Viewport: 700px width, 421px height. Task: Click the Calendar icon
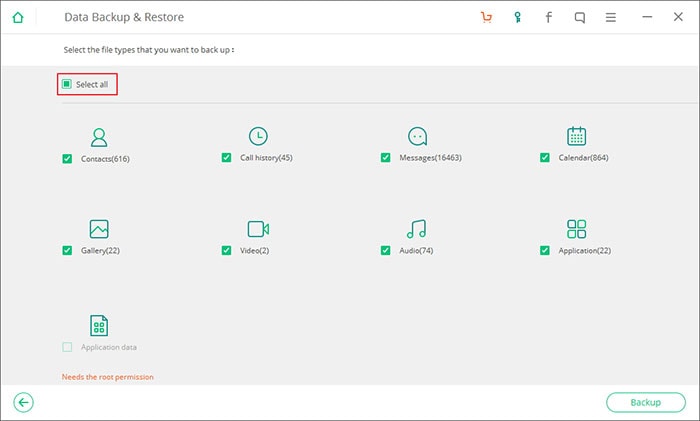point(576,136)
